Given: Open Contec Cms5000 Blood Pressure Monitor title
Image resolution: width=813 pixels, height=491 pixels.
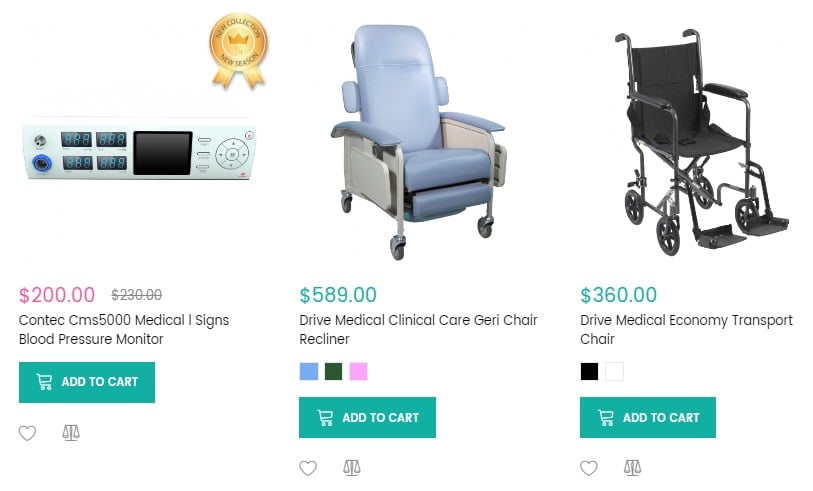Looking at the screenshot, I should (x=124, y=330).
